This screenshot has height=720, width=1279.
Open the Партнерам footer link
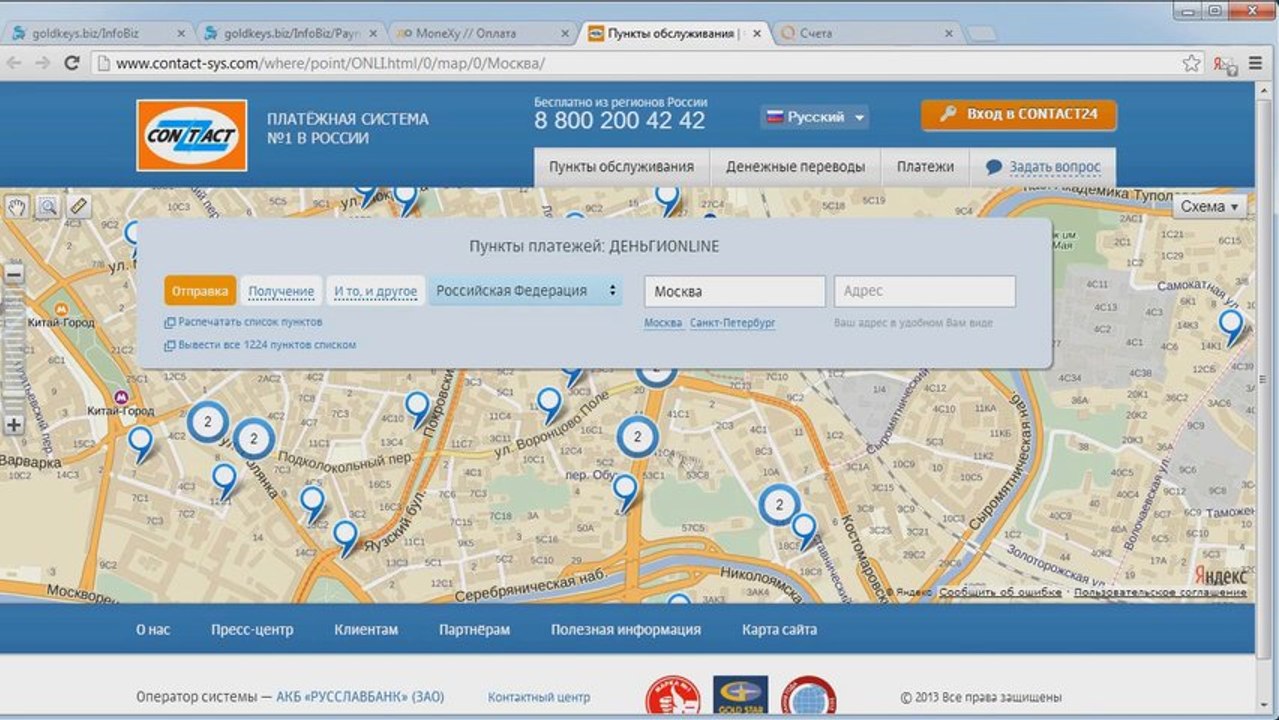point(474,630)
